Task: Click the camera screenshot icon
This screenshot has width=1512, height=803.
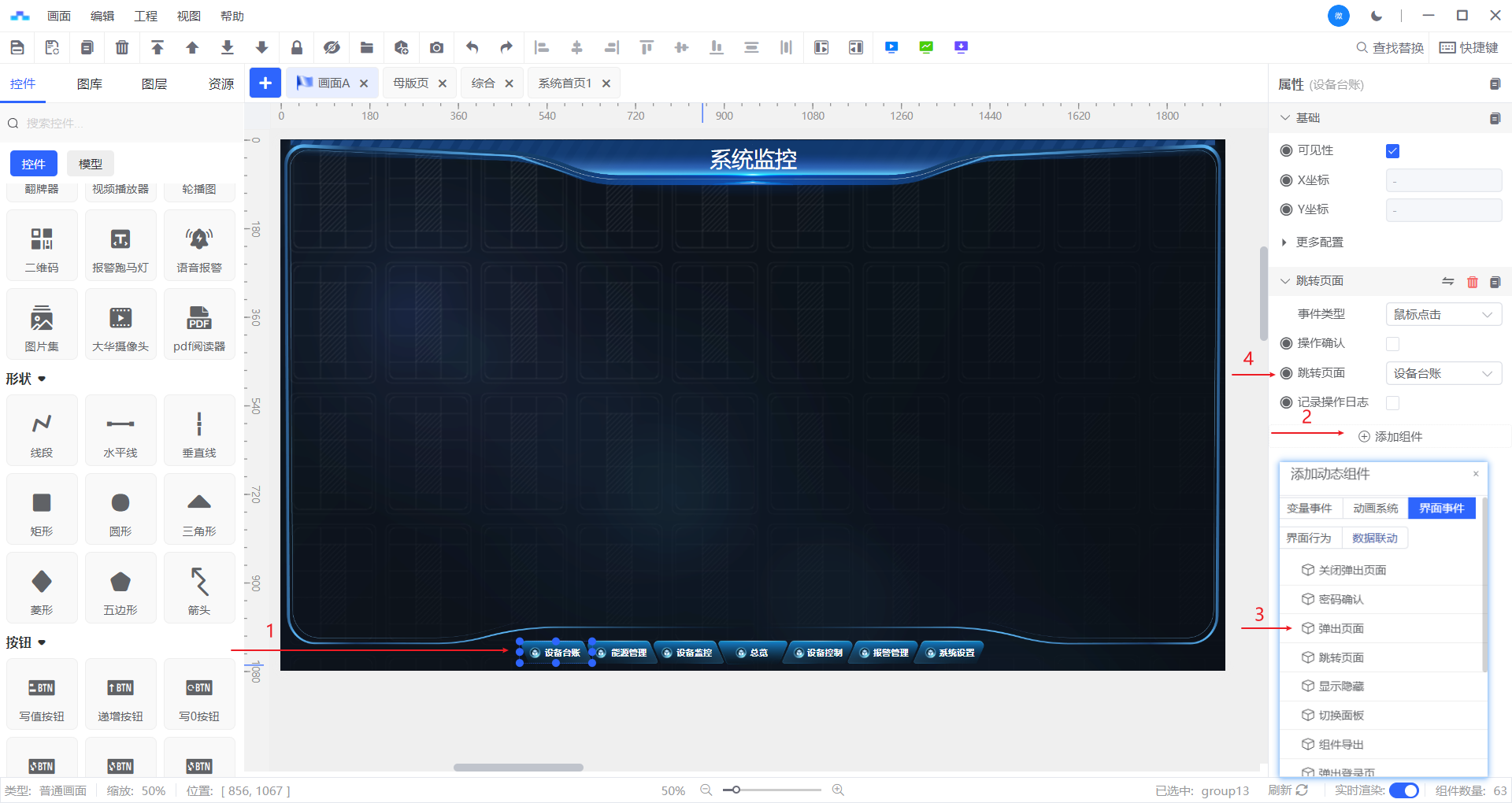Action: [x=436, y=48]
